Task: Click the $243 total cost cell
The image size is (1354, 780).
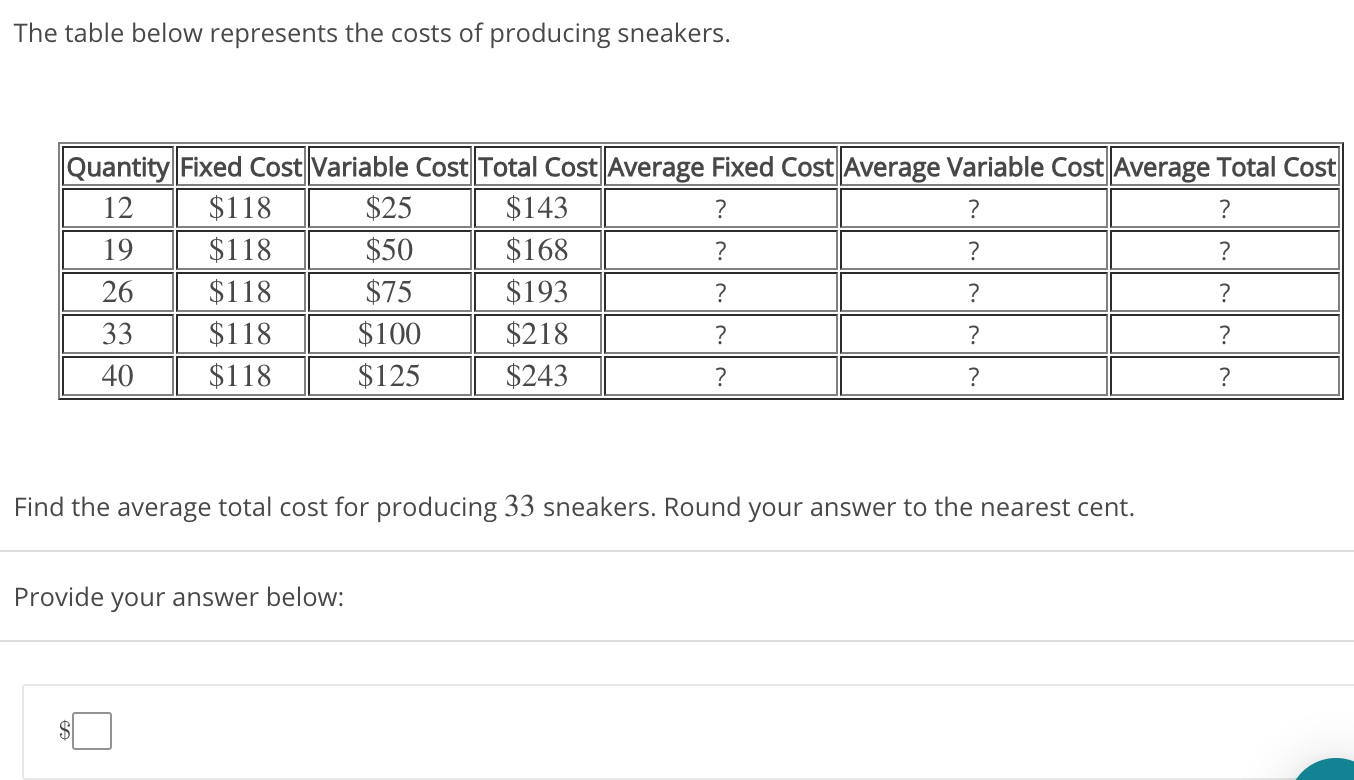Action: (x=537, y=376)
